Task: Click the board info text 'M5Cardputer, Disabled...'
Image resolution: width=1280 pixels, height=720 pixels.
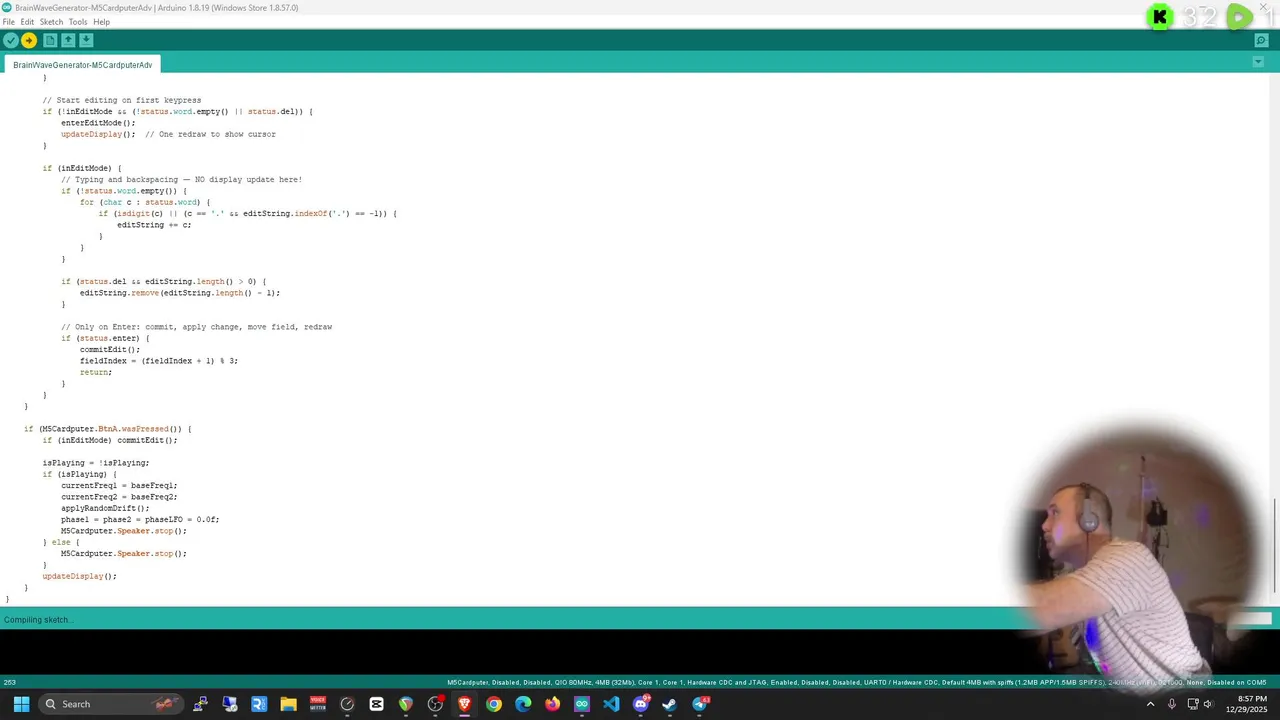Action: [x=856, y=683]
